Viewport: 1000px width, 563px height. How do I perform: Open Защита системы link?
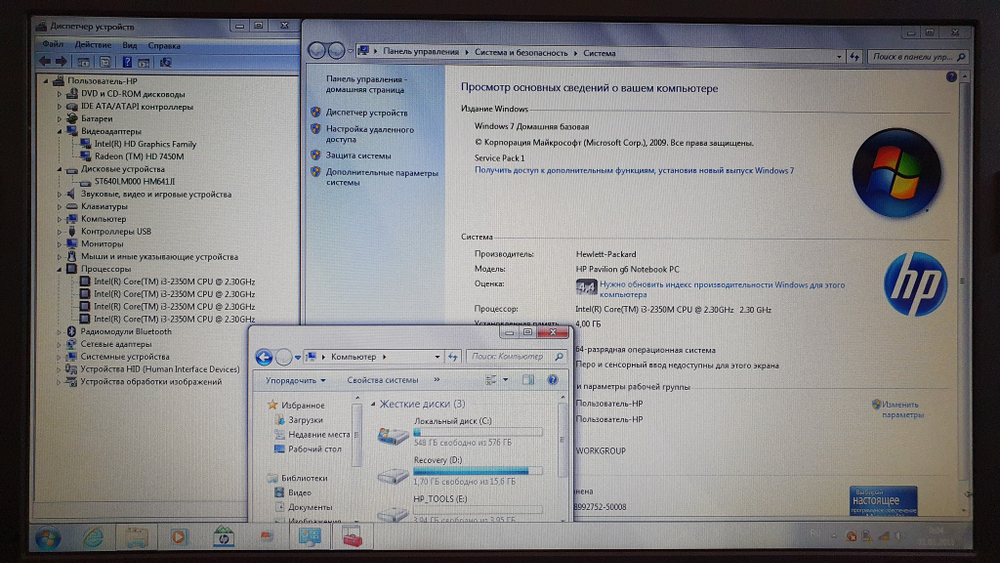click(358, 155)
